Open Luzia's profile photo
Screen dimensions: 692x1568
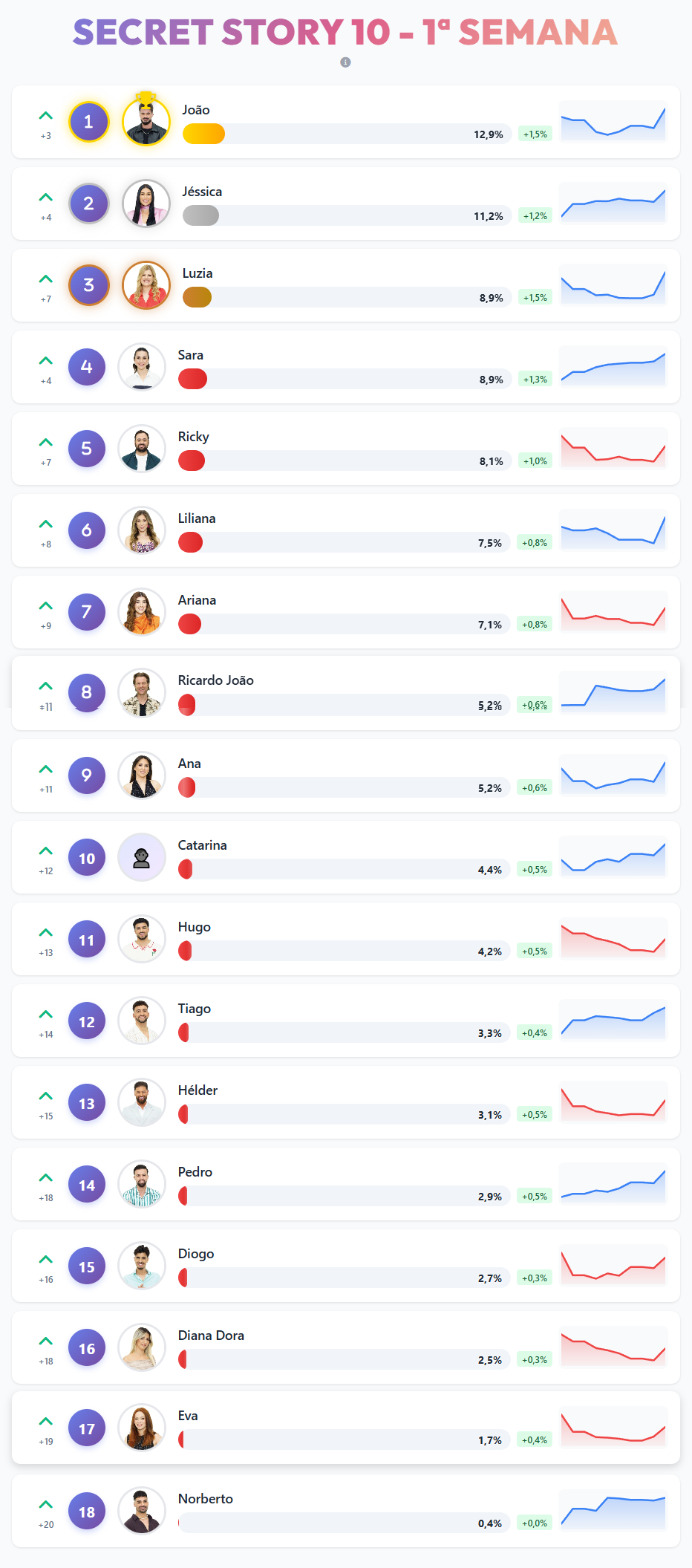click(x=146, y=285)
